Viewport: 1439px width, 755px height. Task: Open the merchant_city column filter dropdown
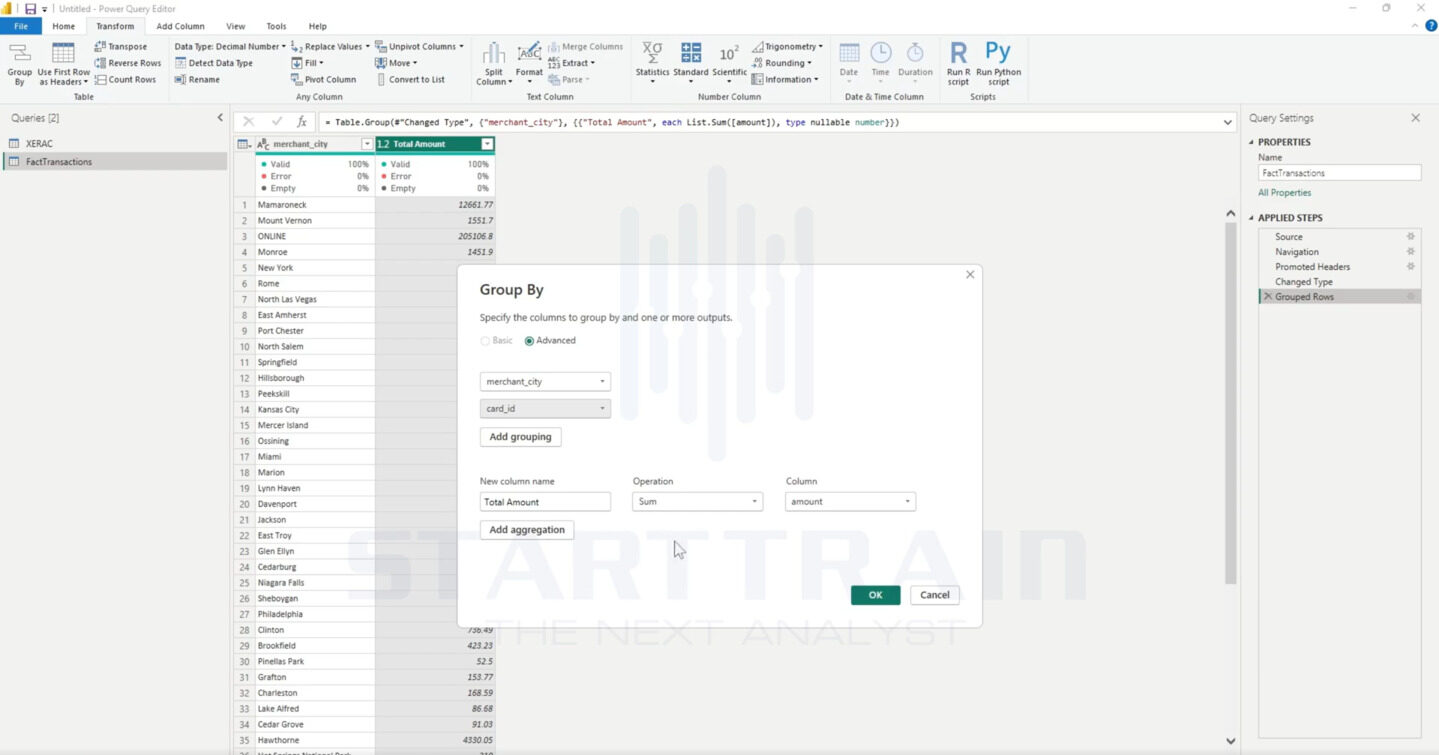click(x=367, y=144)
